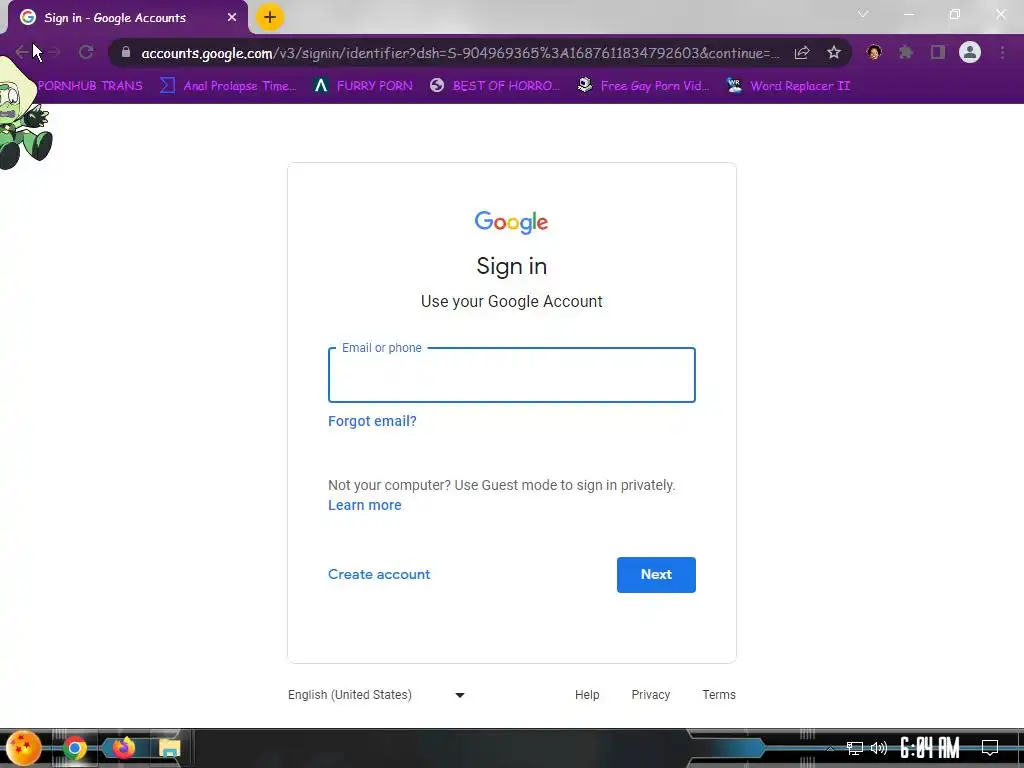Click the blue Next button
Viewport: 1024px width, 768px height.
656,575
